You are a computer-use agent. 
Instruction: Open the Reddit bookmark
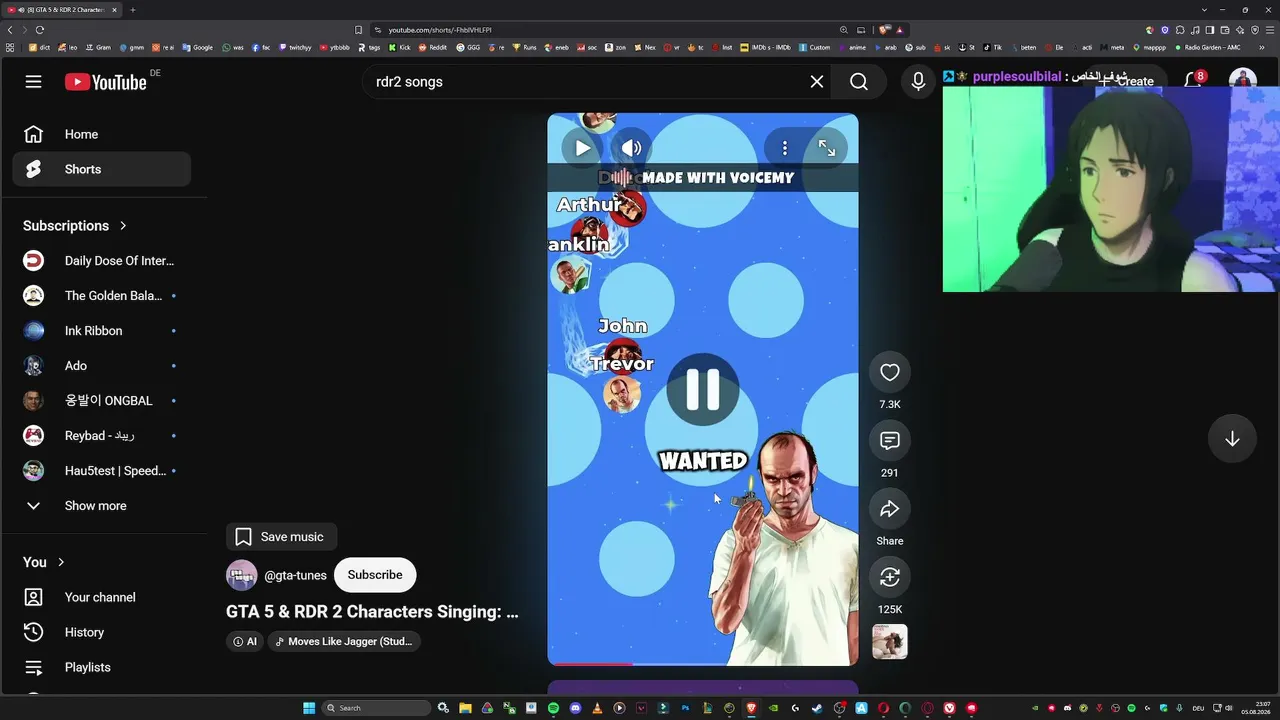[x=433, y=47]
